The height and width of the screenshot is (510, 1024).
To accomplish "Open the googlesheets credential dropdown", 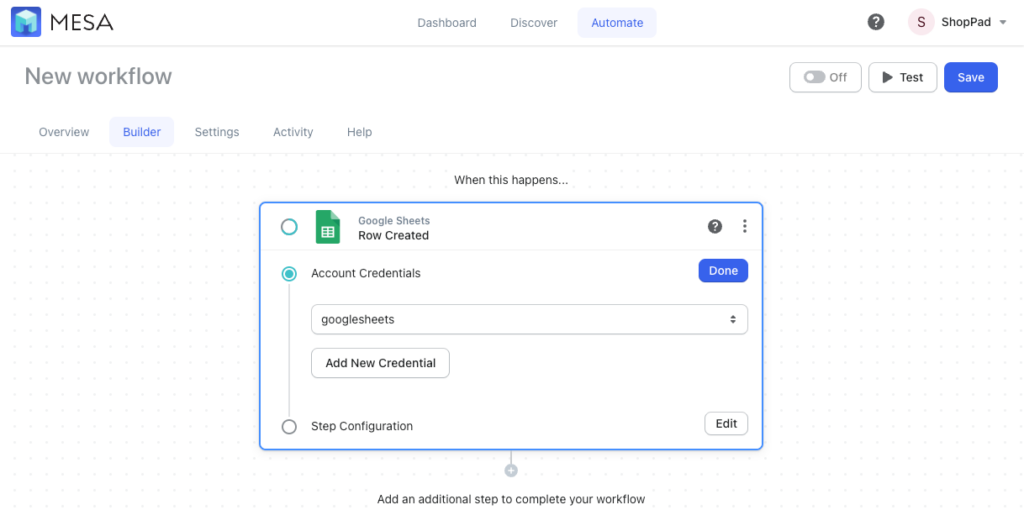I will [530, 319].
